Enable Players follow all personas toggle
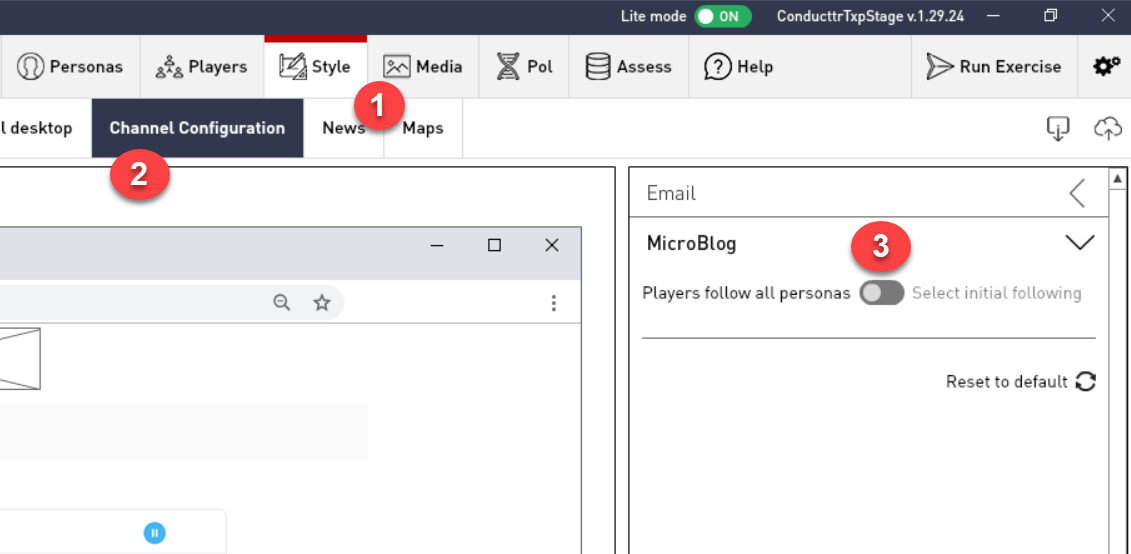1131x554 pixels. pos(881,293)
